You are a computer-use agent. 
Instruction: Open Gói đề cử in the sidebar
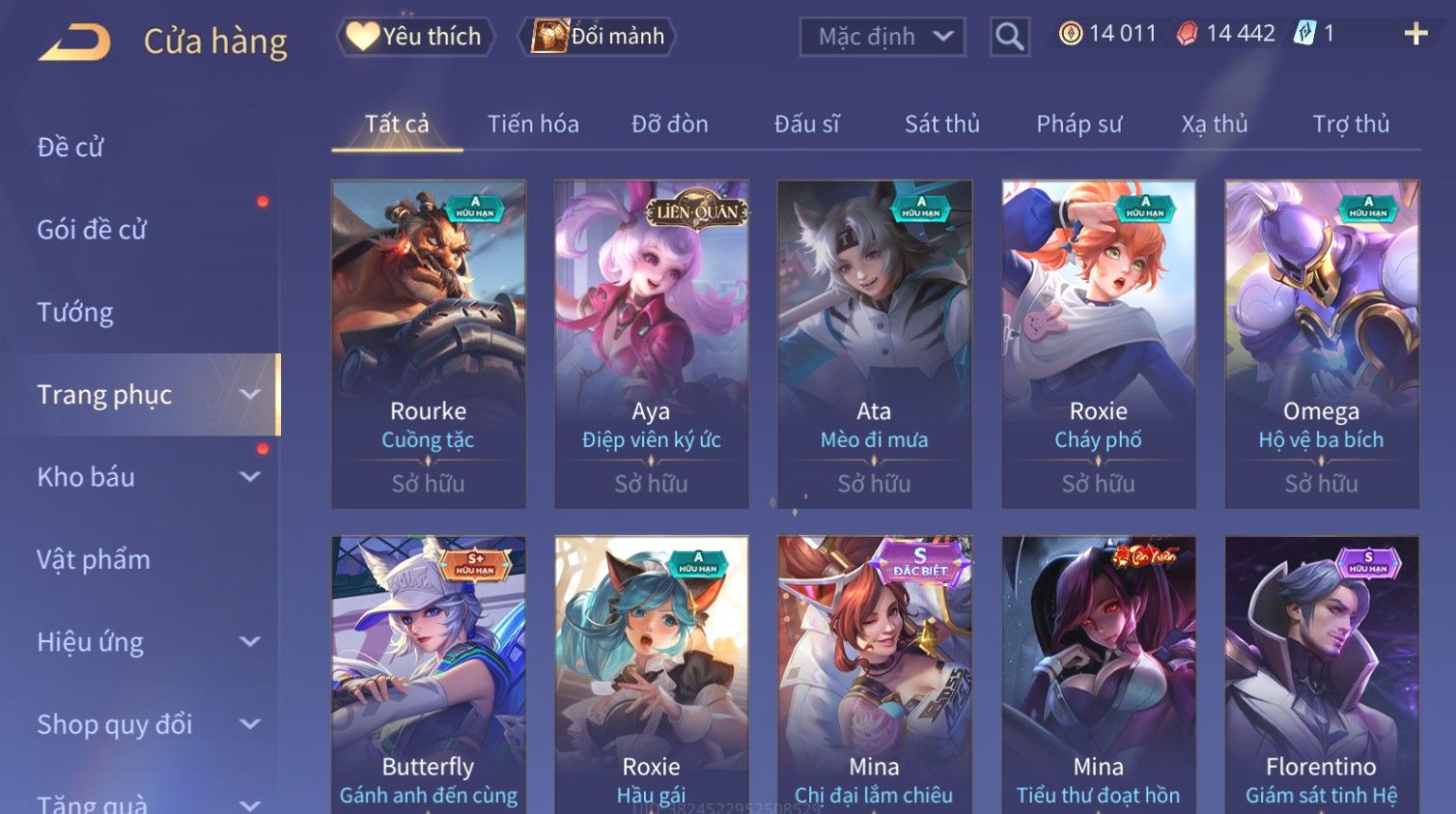[92, 230]
